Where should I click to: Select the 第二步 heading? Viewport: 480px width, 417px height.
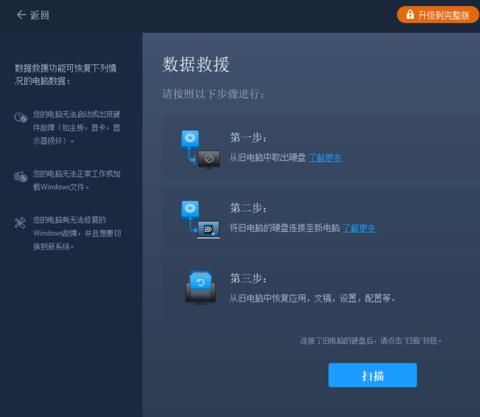[x=248, y=208]
